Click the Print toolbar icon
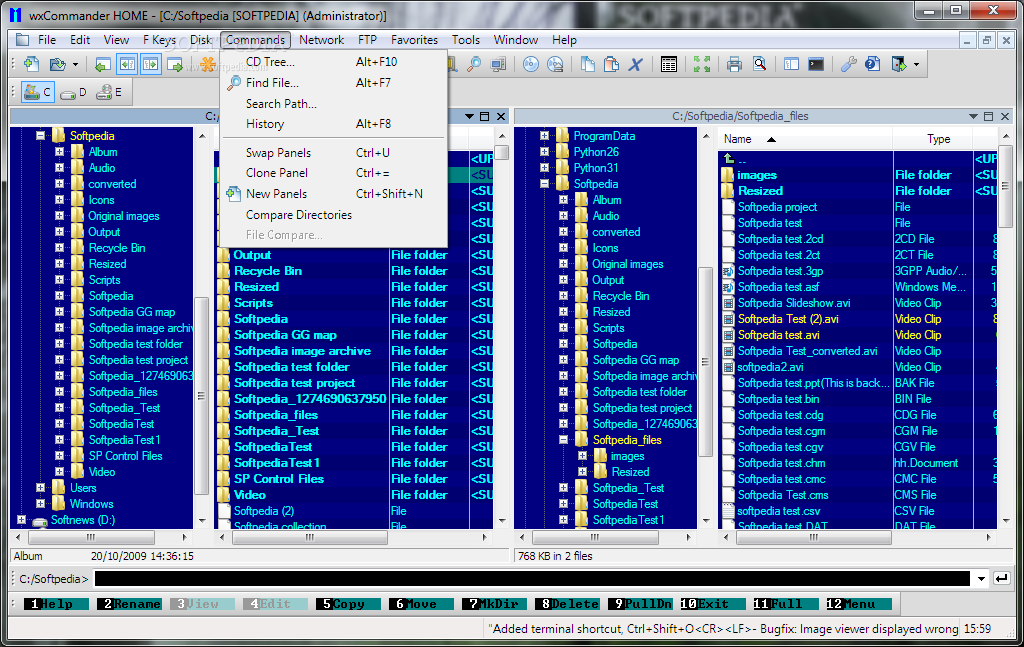 point(735,64)
